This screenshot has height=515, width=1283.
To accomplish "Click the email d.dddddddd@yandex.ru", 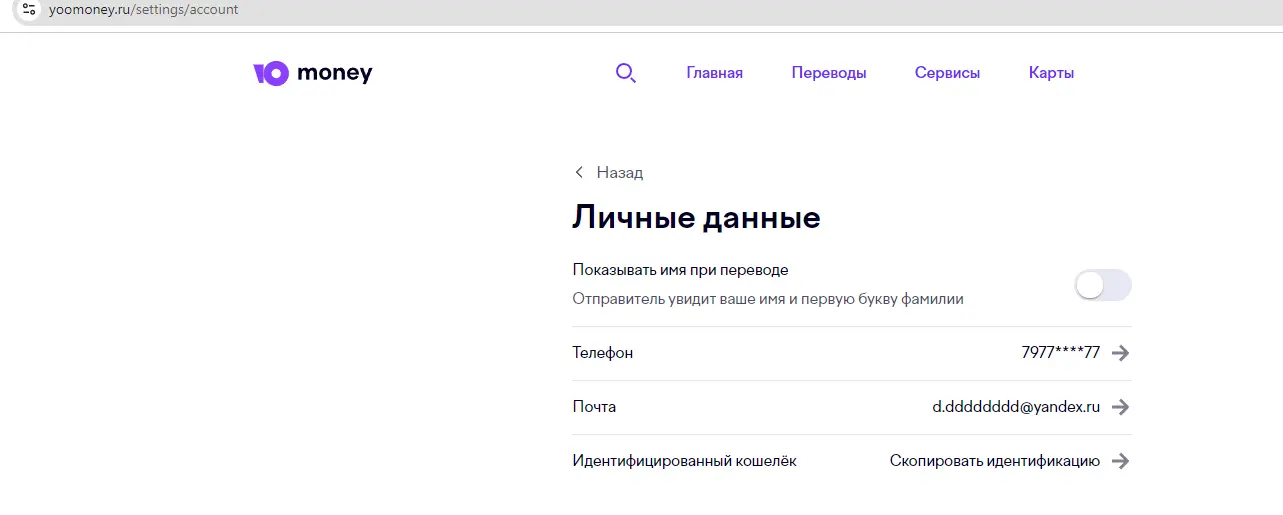I will coord(1016,407).
